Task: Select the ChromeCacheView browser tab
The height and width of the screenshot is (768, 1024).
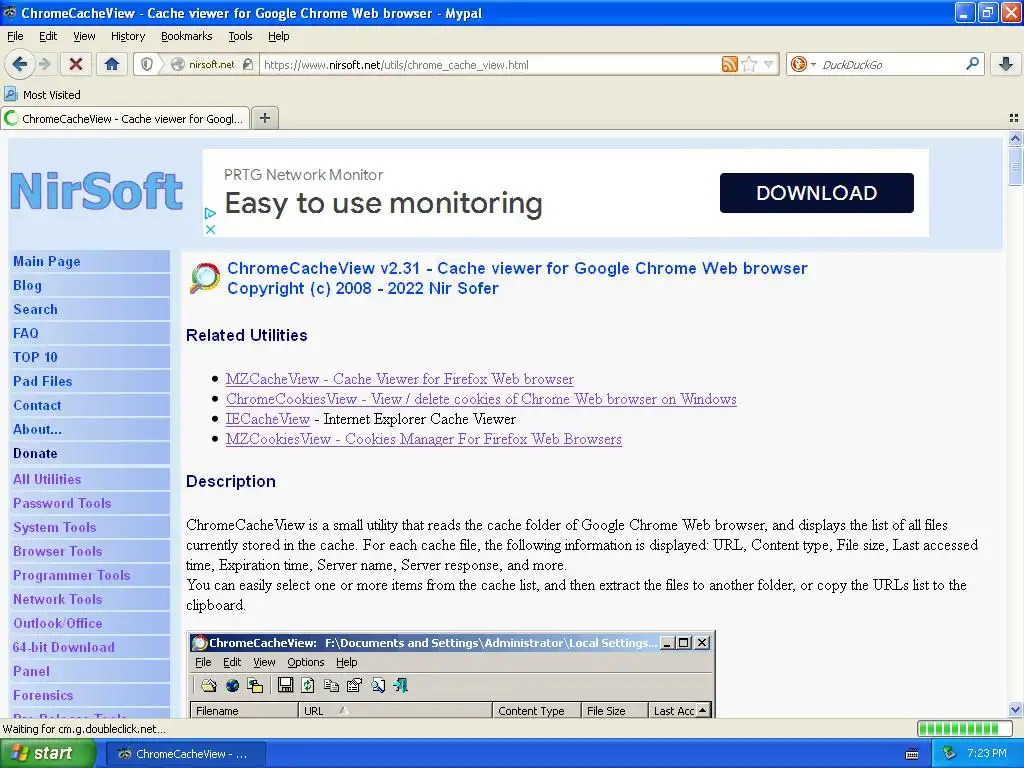Action: 125,119
